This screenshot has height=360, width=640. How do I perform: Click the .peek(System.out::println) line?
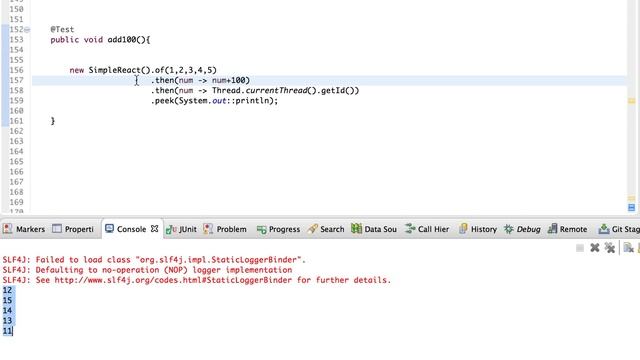pos(215,101)
